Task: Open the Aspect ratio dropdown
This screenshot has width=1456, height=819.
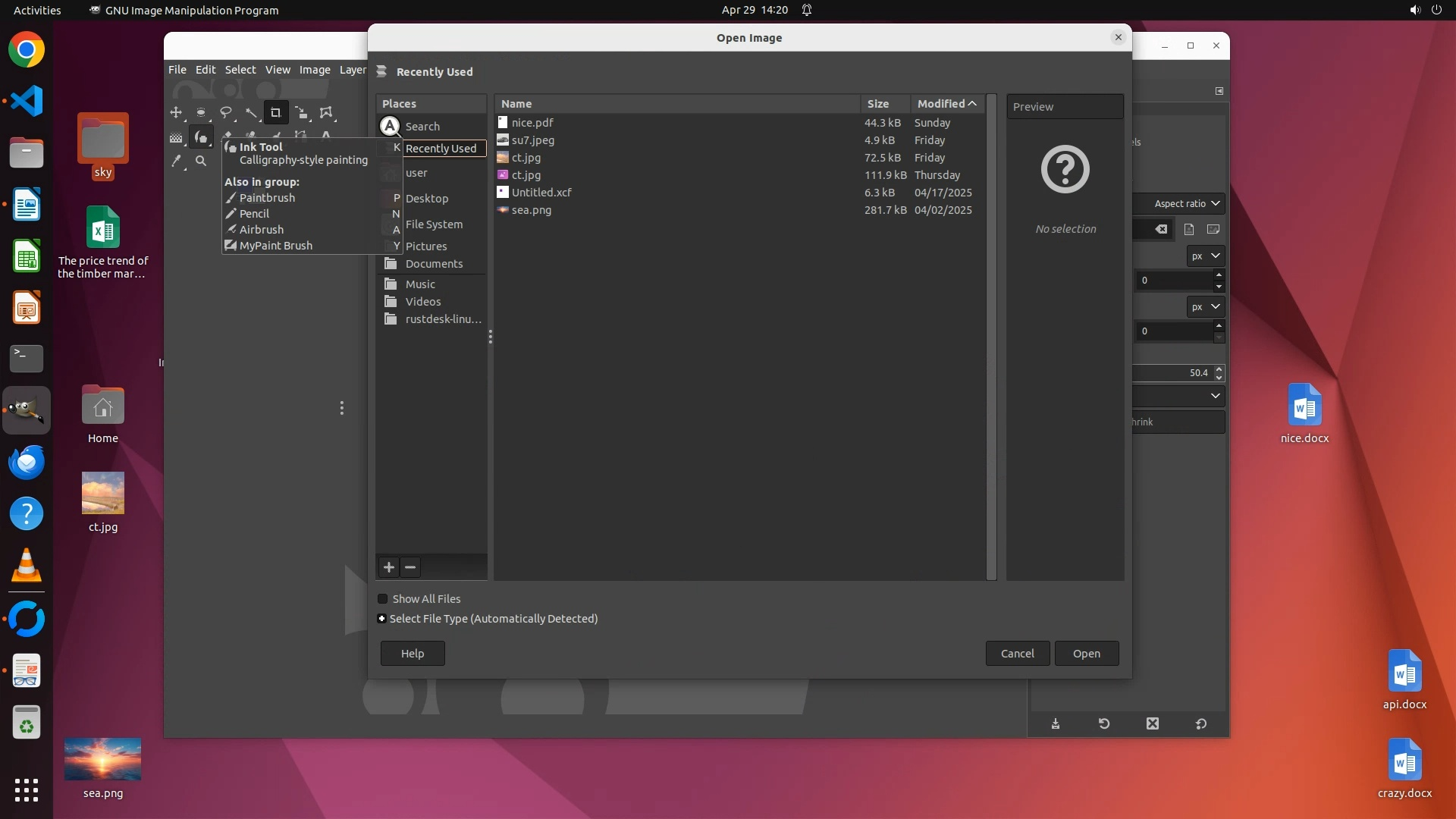Action: (1187, 203)
